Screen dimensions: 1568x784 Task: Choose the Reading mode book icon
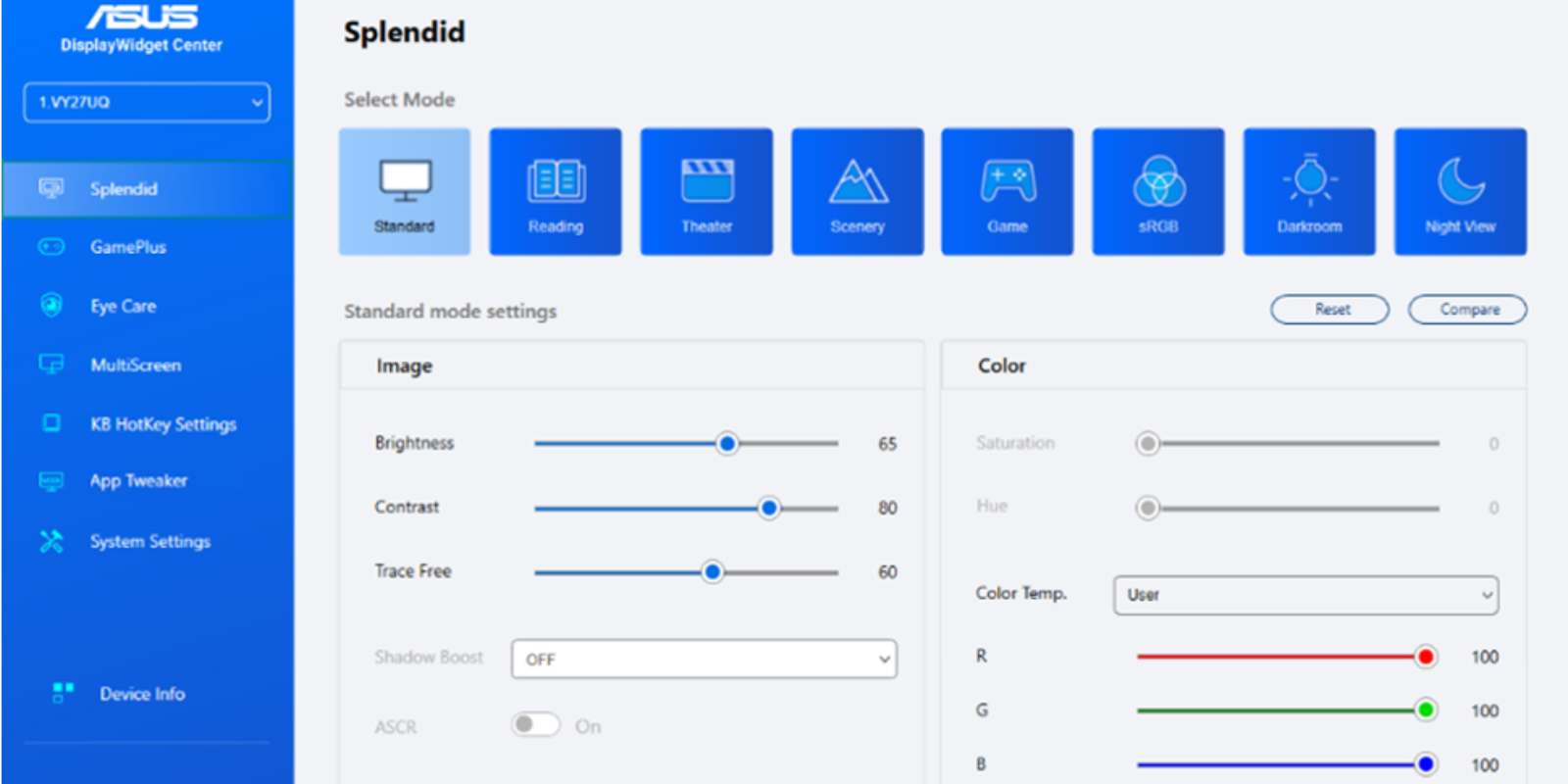coord(556,180)
